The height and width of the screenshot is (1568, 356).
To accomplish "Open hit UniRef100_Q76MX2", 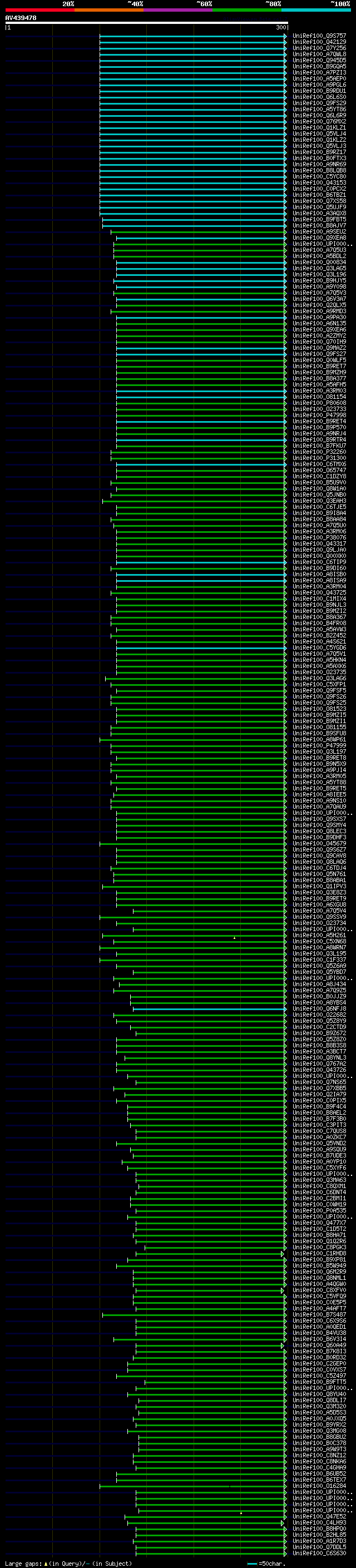I will [319, 122].
